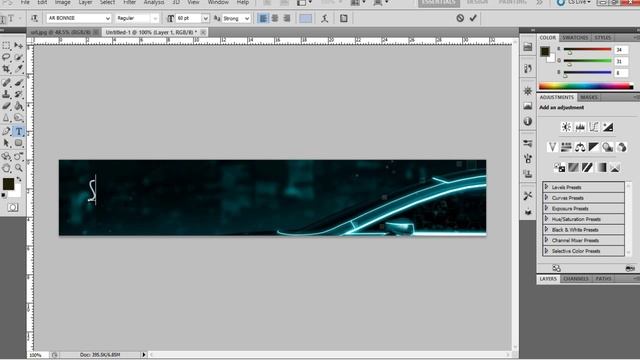
Task: Select the Rectangle shape tool
Action: [x=19, y=143]
